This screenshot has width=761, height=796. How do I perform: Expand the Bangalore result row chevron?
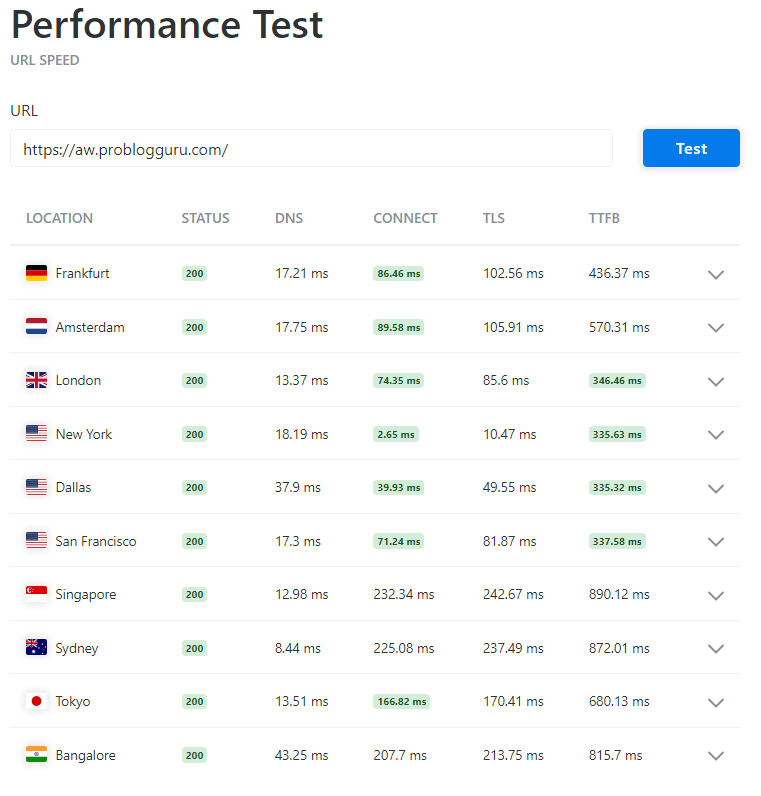point(715,756)
